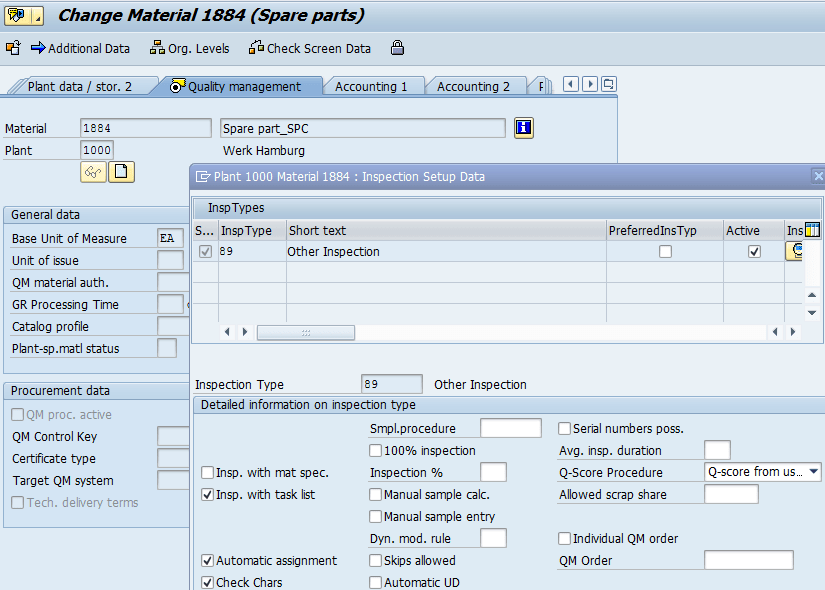Open the title bar menu icon
Image resolution: width=825 pixels, height=590 pixels.
point(23,16)
